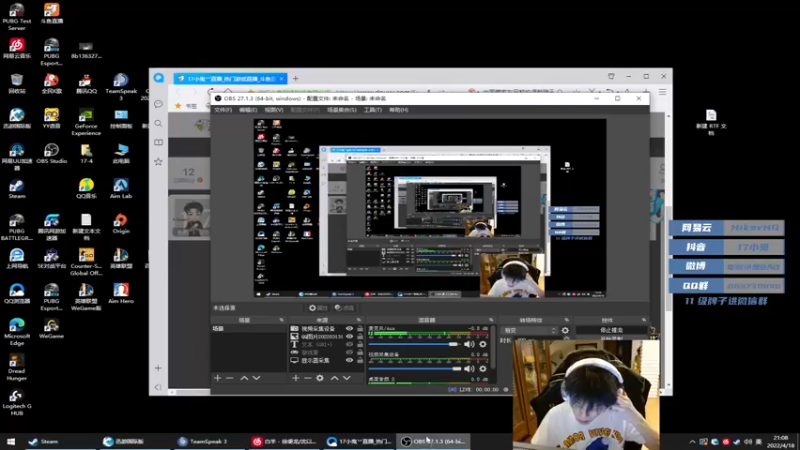Show hidden system tray icons chevron
Viewport: 800px width, 450px height.
[692, 442]
